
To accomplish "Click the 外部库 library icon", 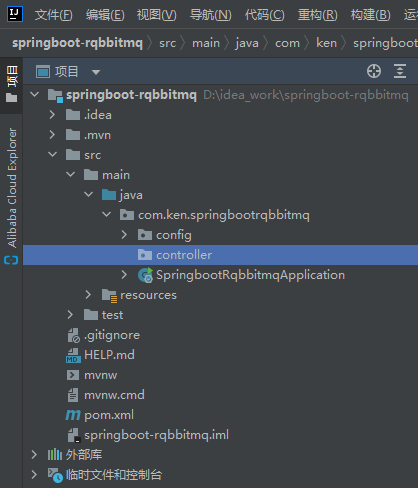I will point(55,455).
